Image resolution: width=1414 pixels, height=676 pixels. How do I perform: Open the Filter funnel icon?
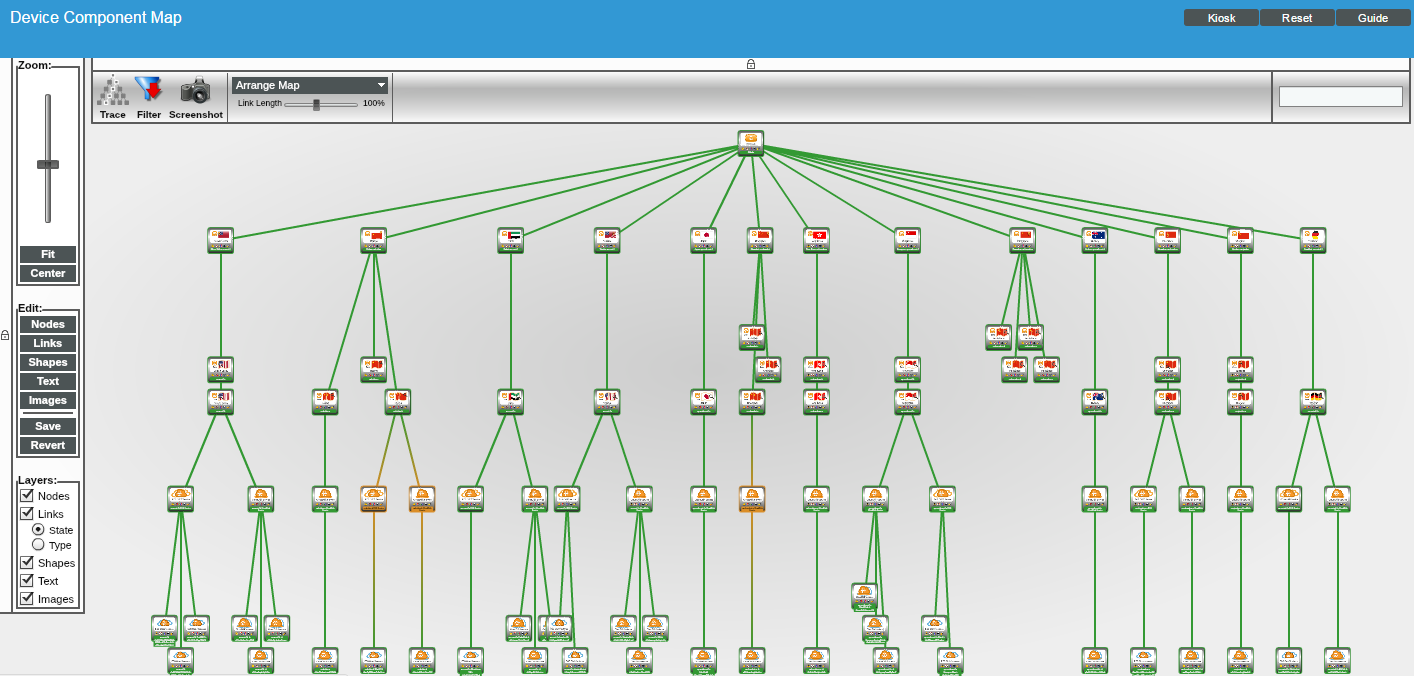tap(148, 91)
